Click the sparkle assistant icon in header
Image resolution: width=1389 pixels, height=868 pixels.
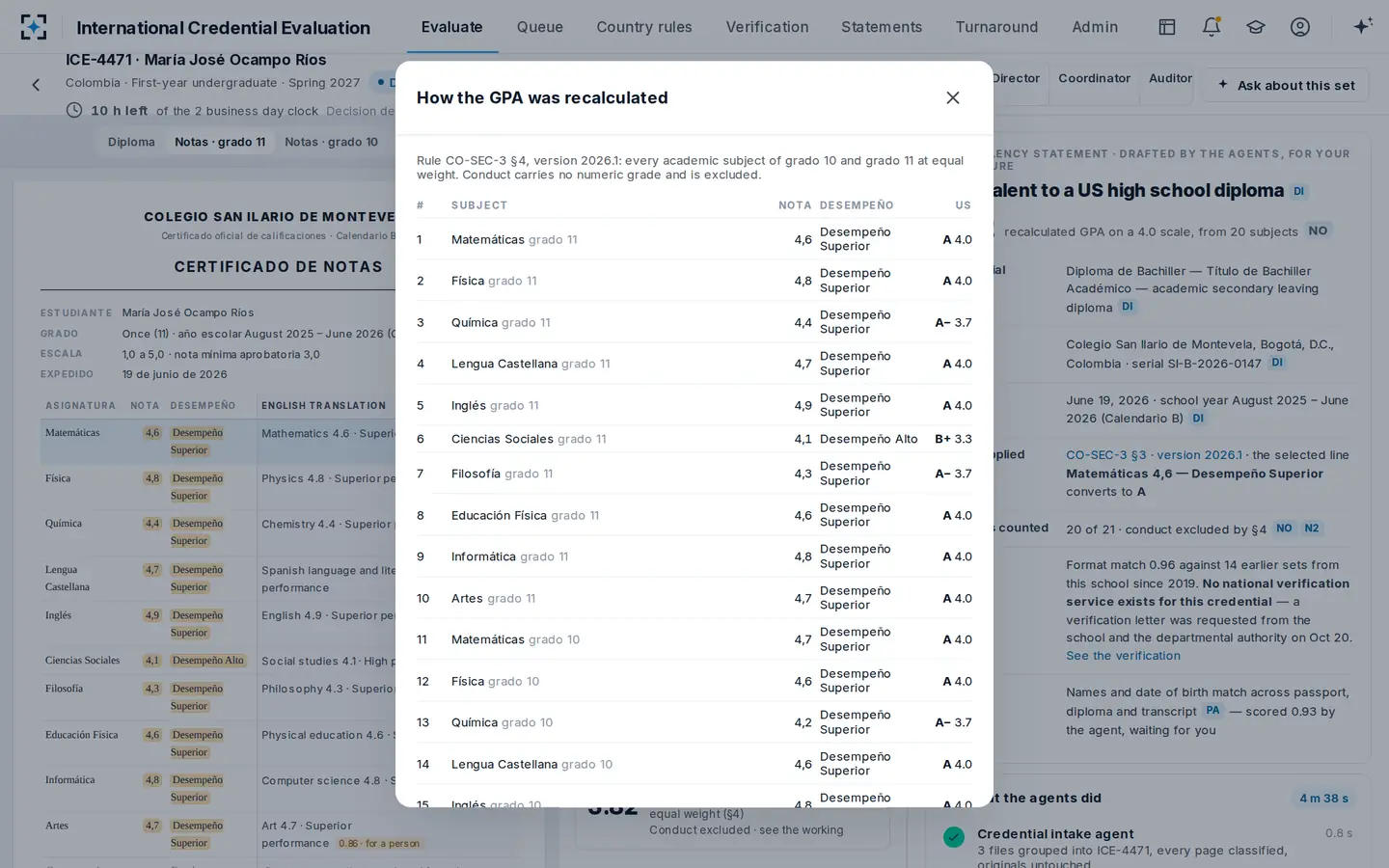pos(1362,26)
